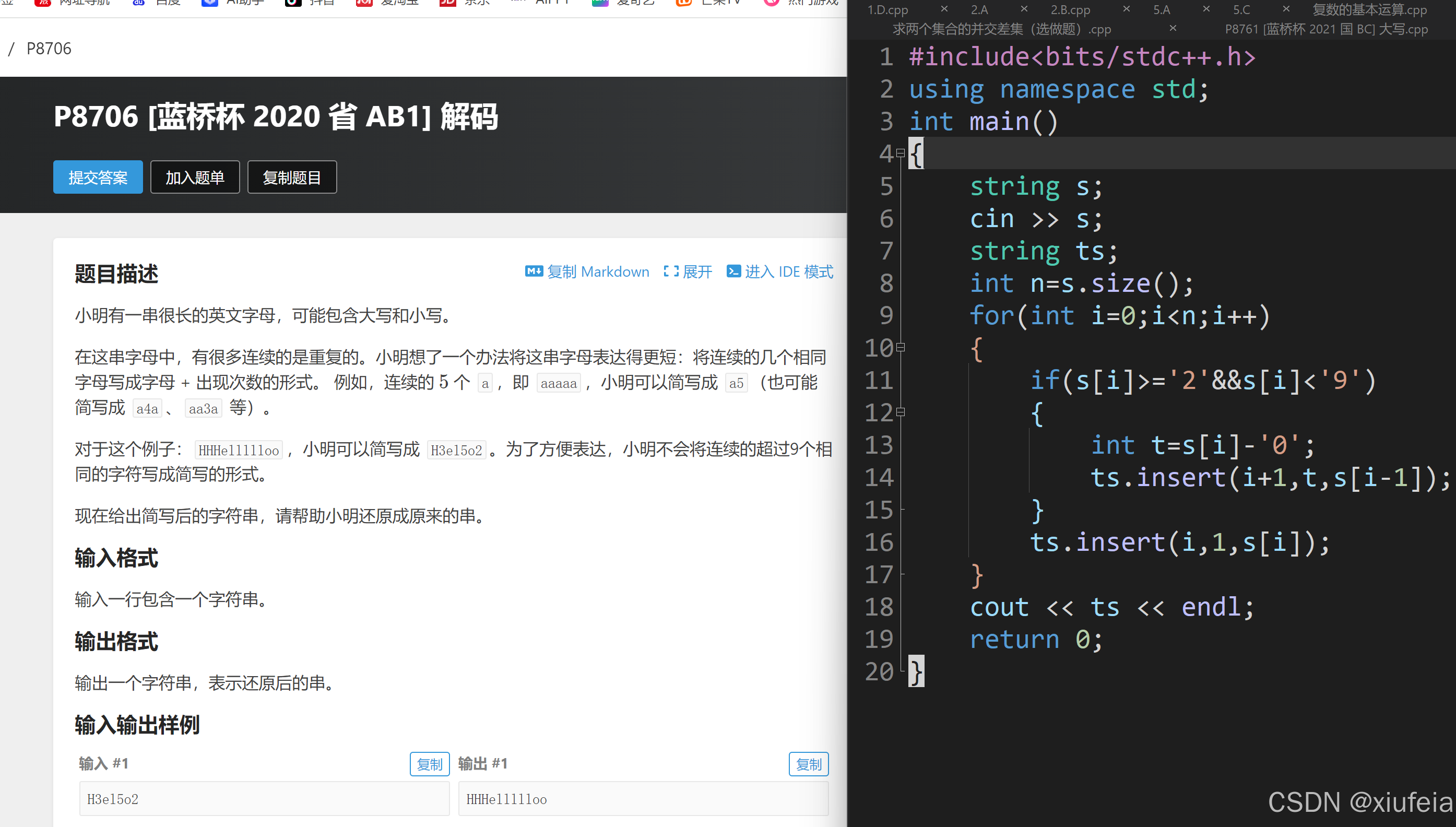Screen dimensions: 1456x827
Task: Open the 复数的基本运算.cpp tab
Action: click(1369, 9)
